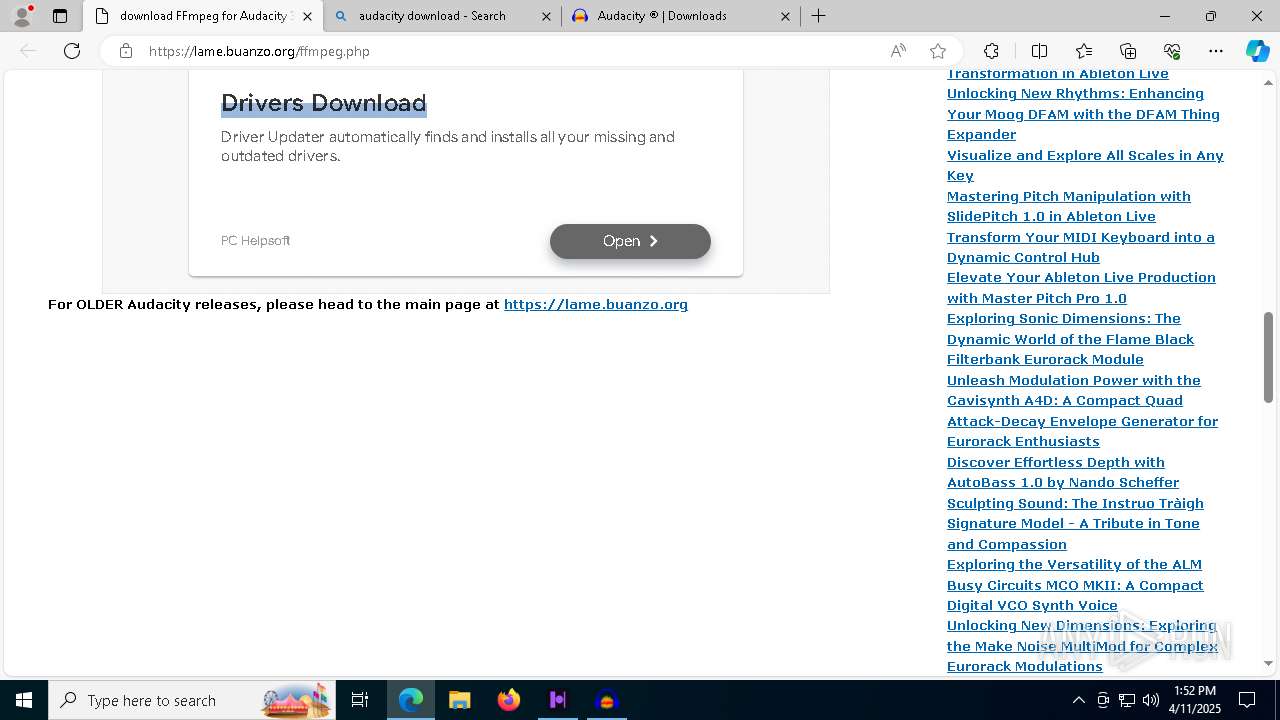1280x720 pixels.
Task: Open the Copilot sidebar icon
Action: 1258,51
